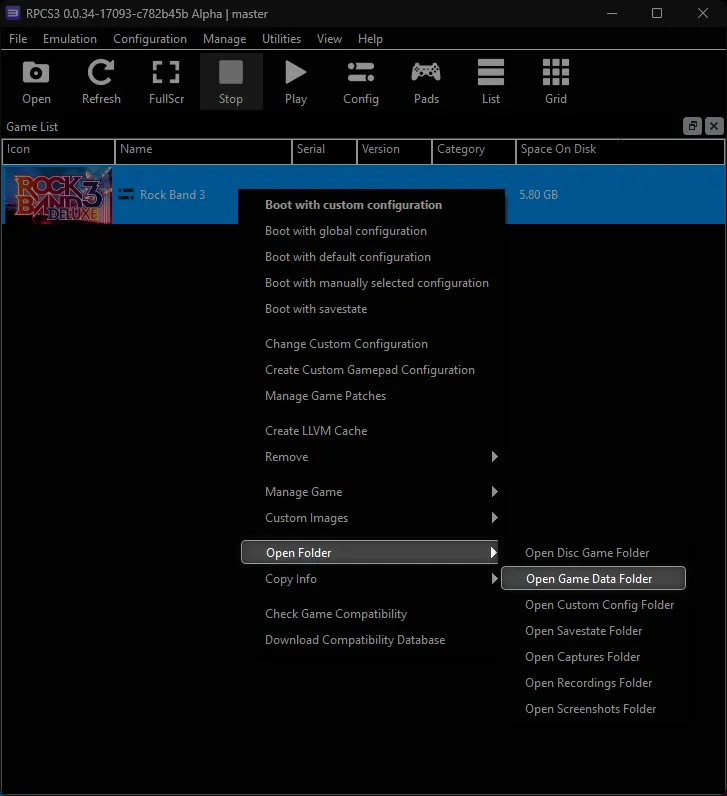Click the Refresh toolbar icon

coord(101,82)
